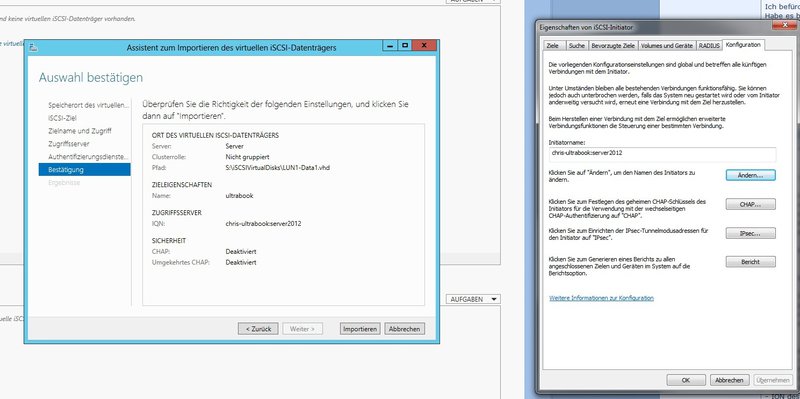Switch to the Suche tab
The width and height of the screenshot is (800, 399).
577,45
